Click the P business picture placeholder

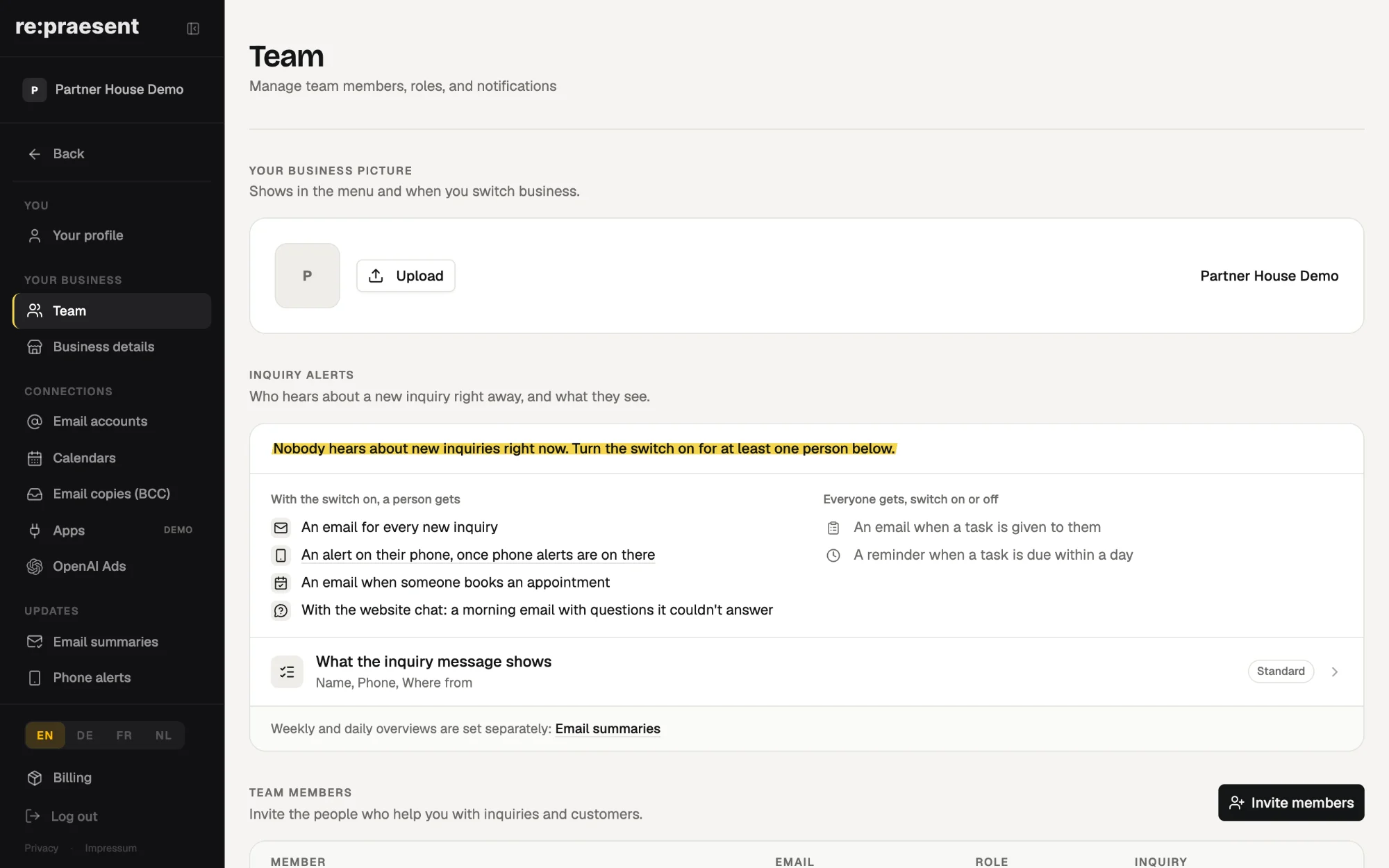(307, 276)
